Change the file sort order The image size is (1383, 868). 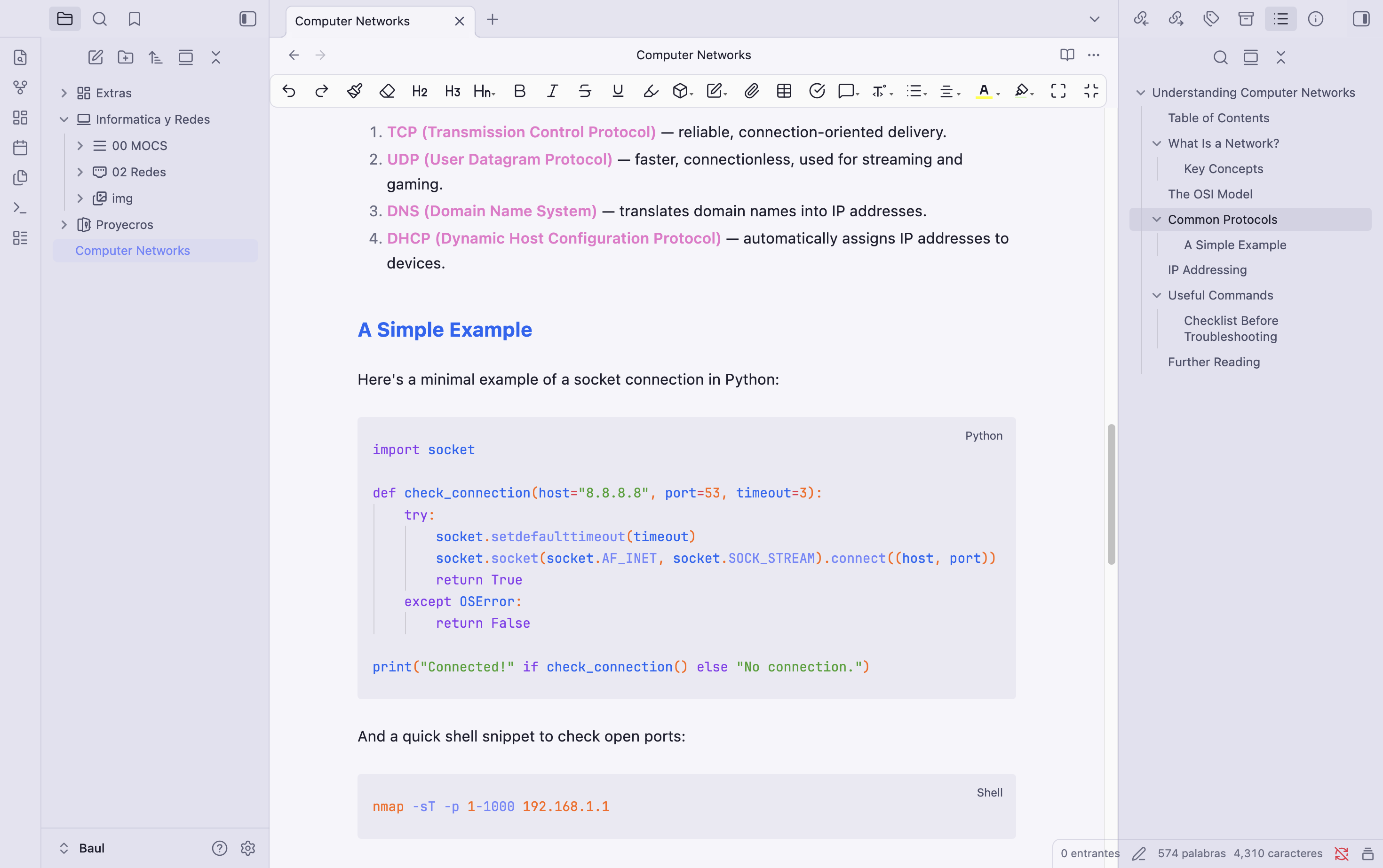(x=156, y=57)
